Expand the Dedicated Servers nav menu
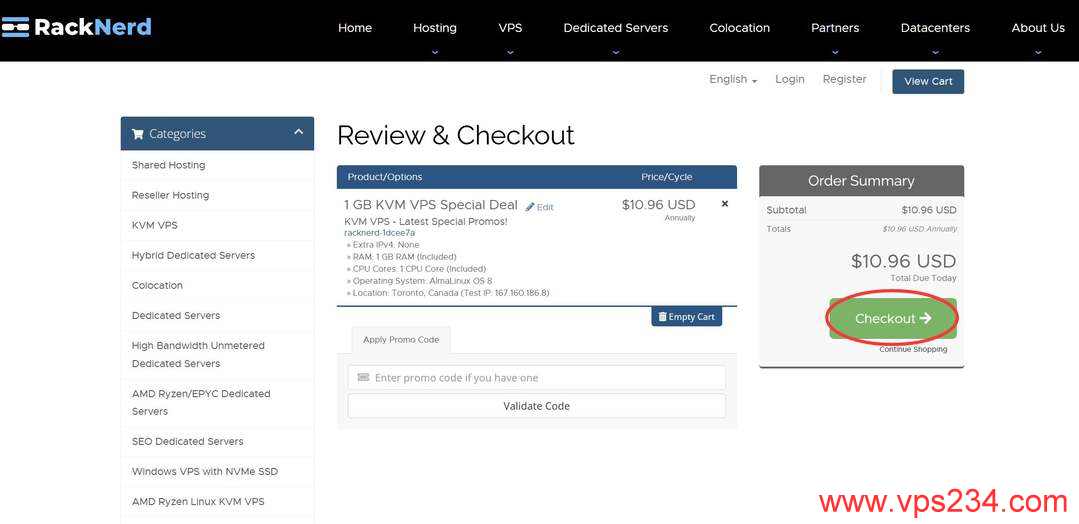The image size is (1079, 524). click(x=615, y=28)
